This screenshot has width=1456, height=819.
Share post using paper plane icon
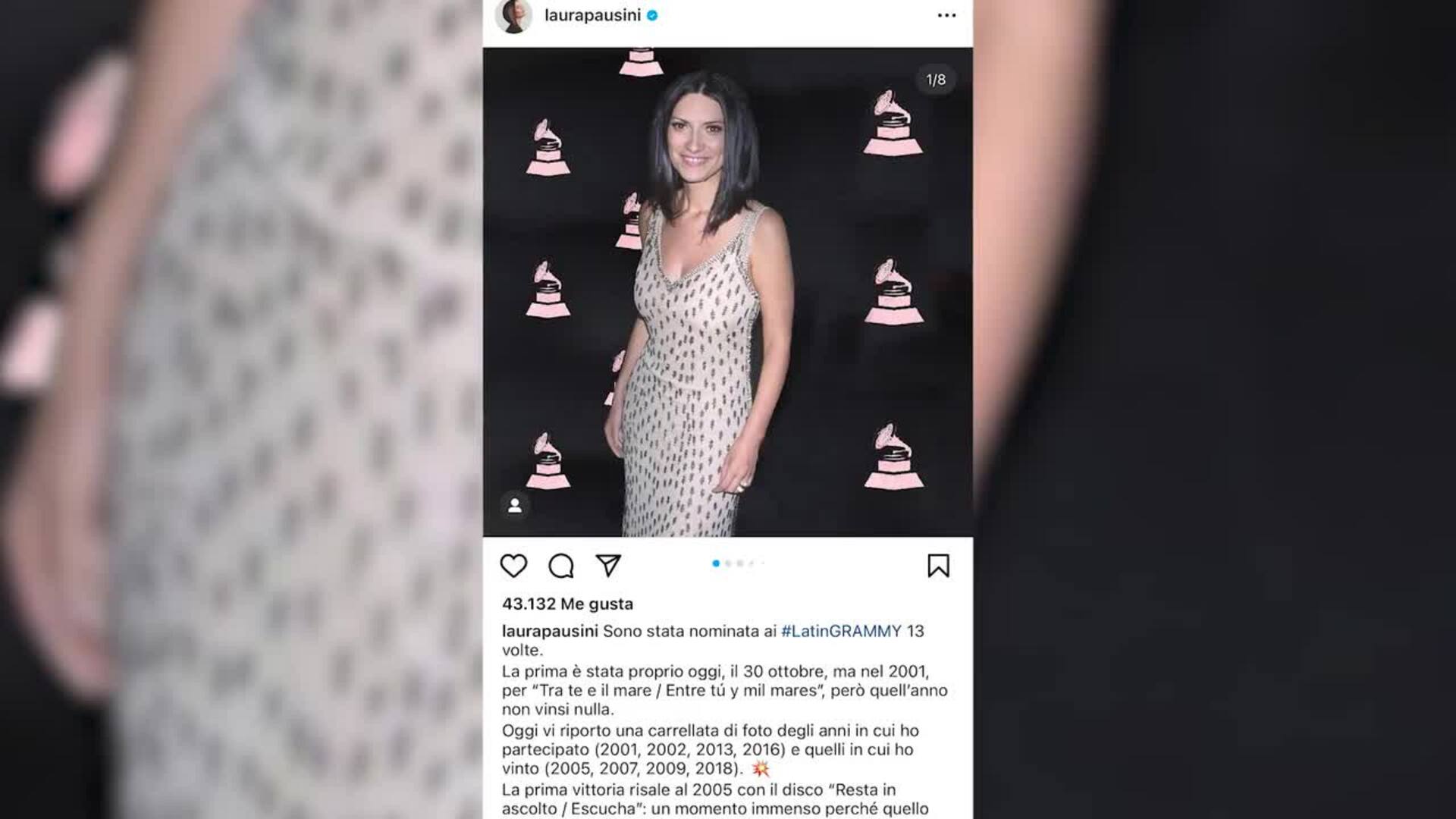(608, 565)
